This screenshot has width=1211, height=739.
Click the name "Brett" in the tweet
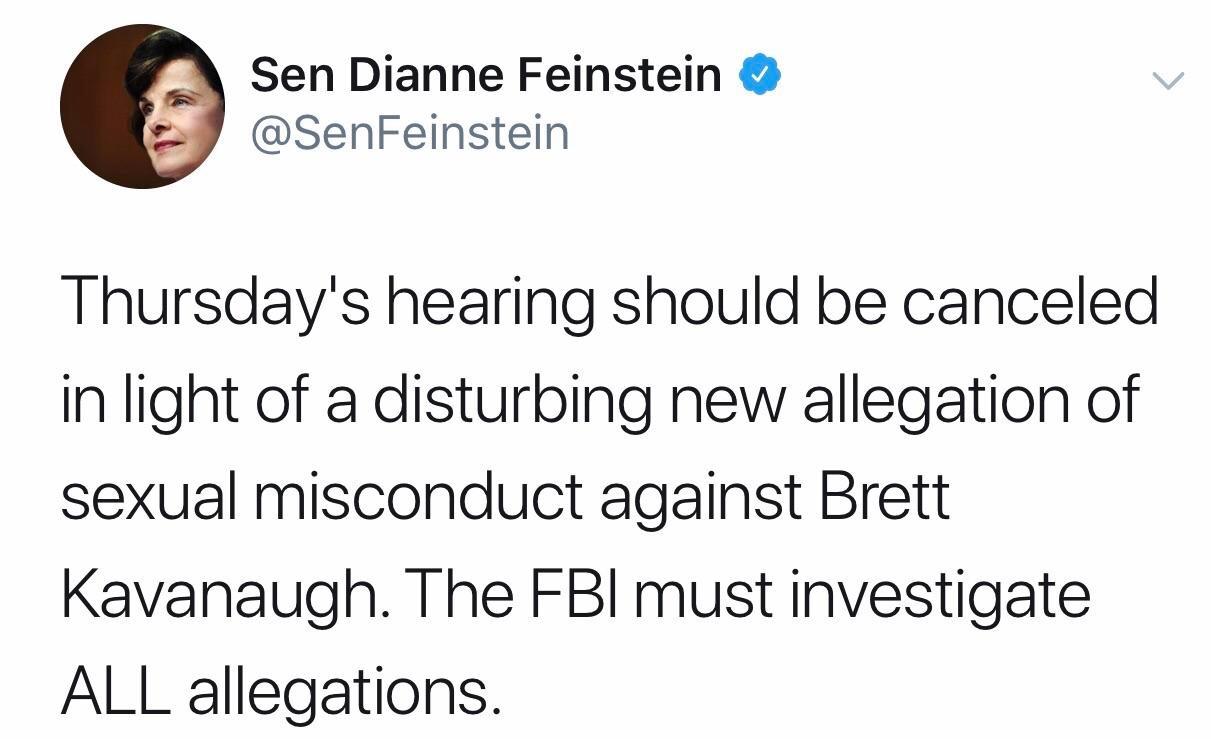[x=883, y=497]
